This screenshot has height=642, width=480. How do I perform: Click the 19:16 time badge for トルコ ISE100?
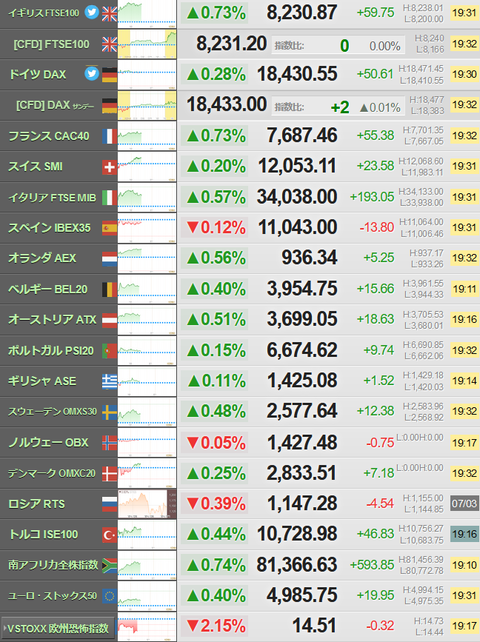point(464,534)
